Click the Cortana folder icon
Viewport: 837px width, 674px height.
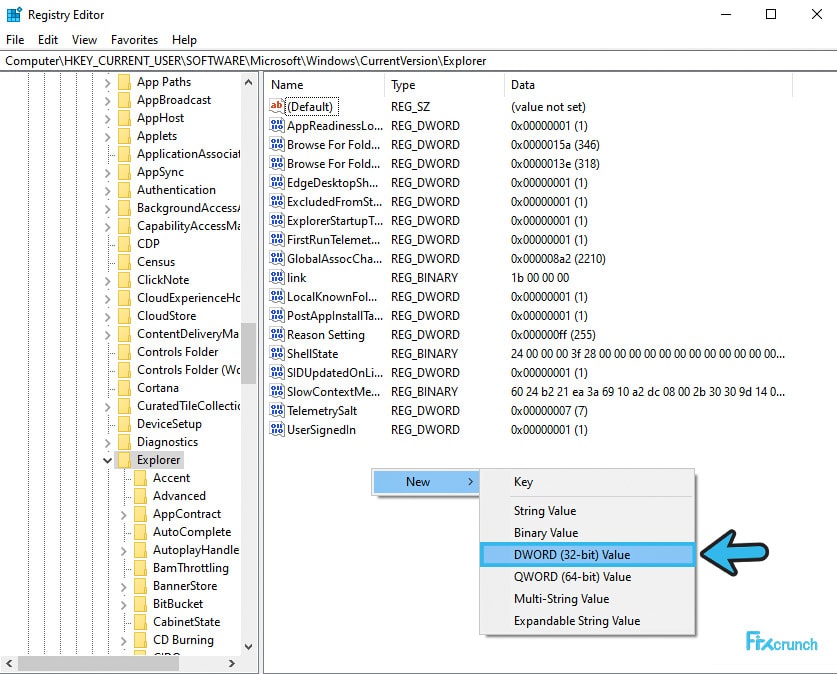[x=124, y=387]
